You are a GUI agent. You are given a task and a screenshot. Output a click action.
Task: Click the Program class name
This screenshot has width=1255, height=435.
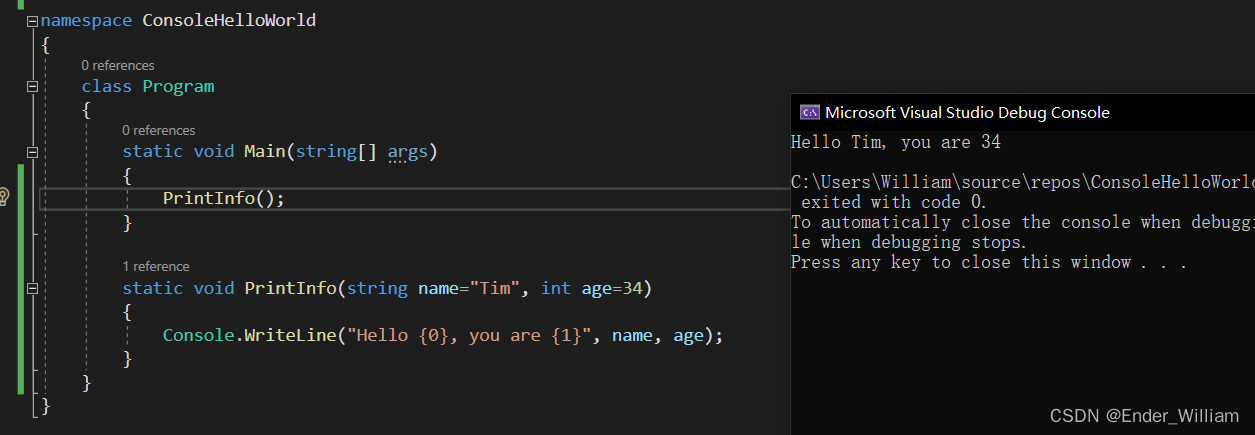(x=178, y=87)
